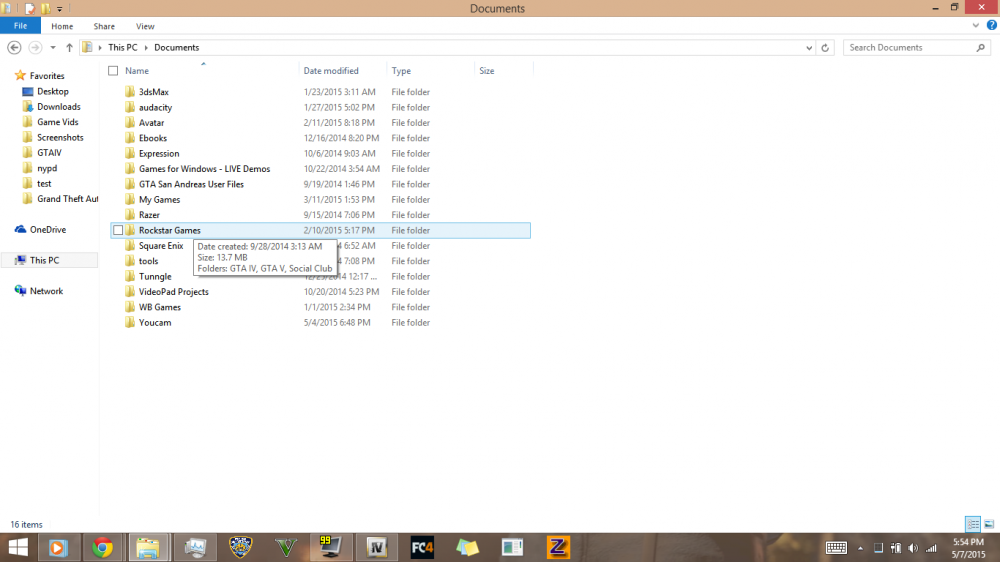1000x562 pixels.
Task: Show hidden system tray icons arrow
Action: coord(860,548)
